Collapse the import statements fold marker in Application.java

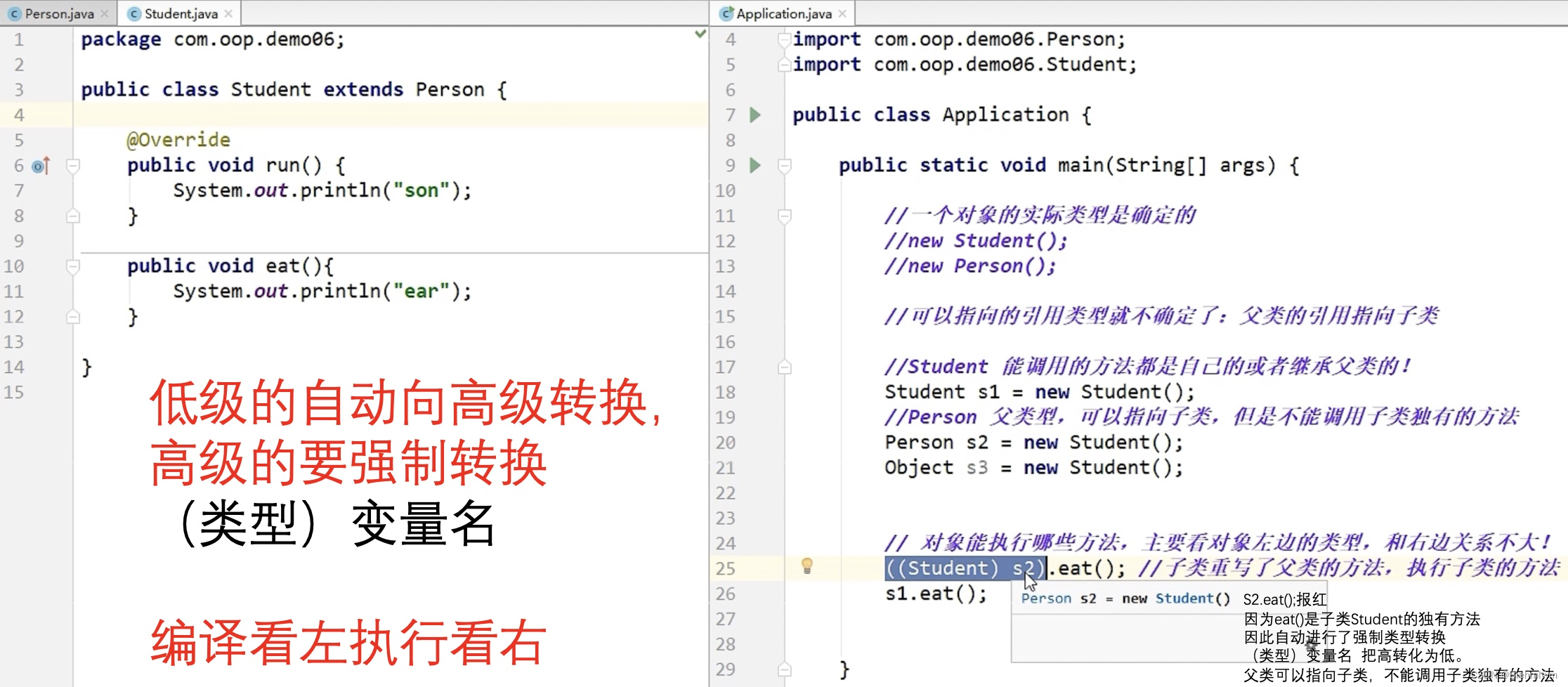coord(785,39)
